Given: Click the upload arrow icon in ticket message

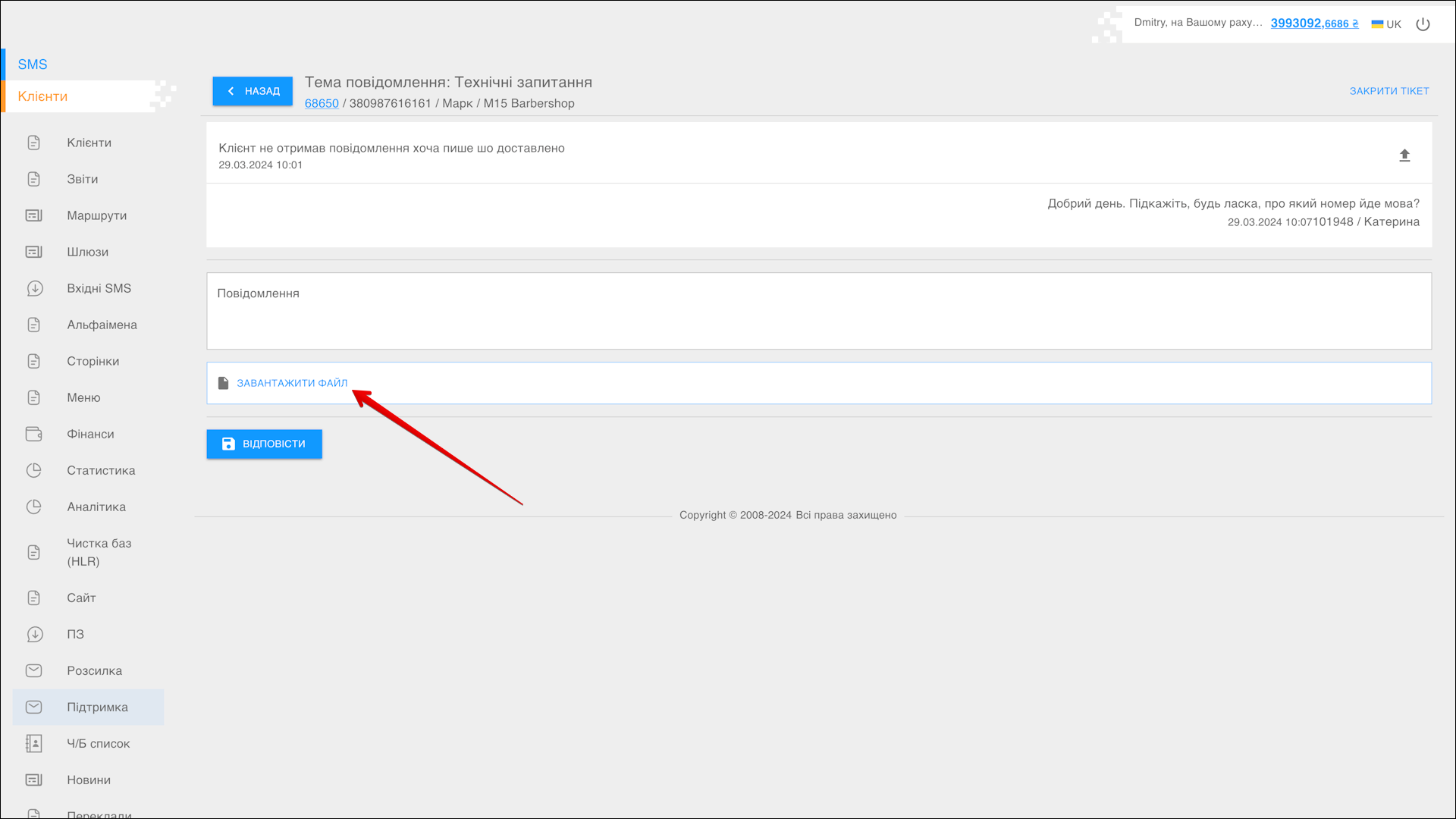Looking at the screenshot, I should pos(1404,155).
